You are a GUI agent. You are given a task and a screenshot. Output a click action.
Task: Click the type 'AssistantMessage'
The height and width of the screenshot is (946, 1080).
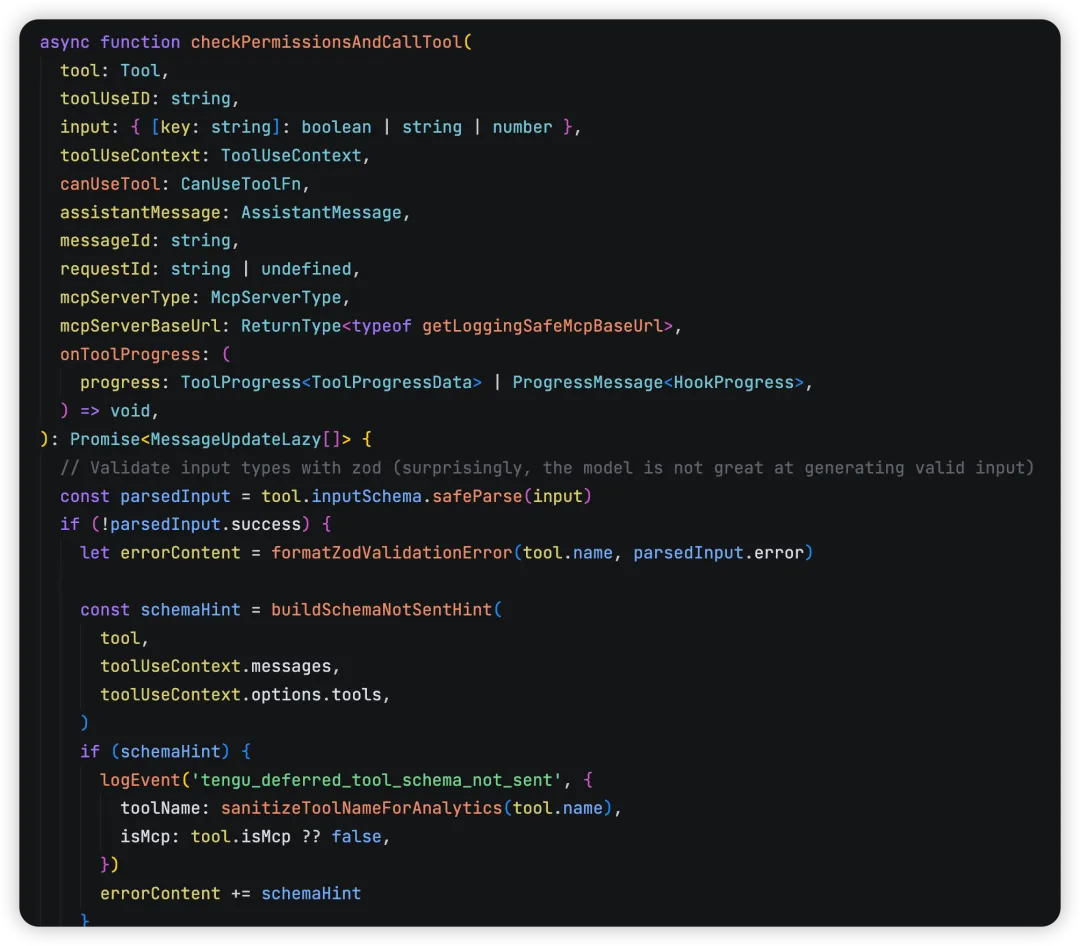(321, 212)
